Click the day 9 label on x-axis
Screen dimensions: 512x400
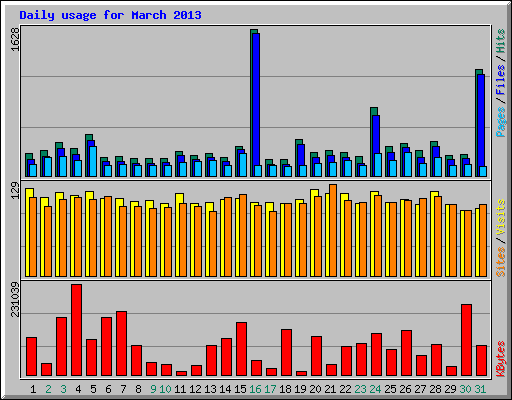(x=153, y=389)
